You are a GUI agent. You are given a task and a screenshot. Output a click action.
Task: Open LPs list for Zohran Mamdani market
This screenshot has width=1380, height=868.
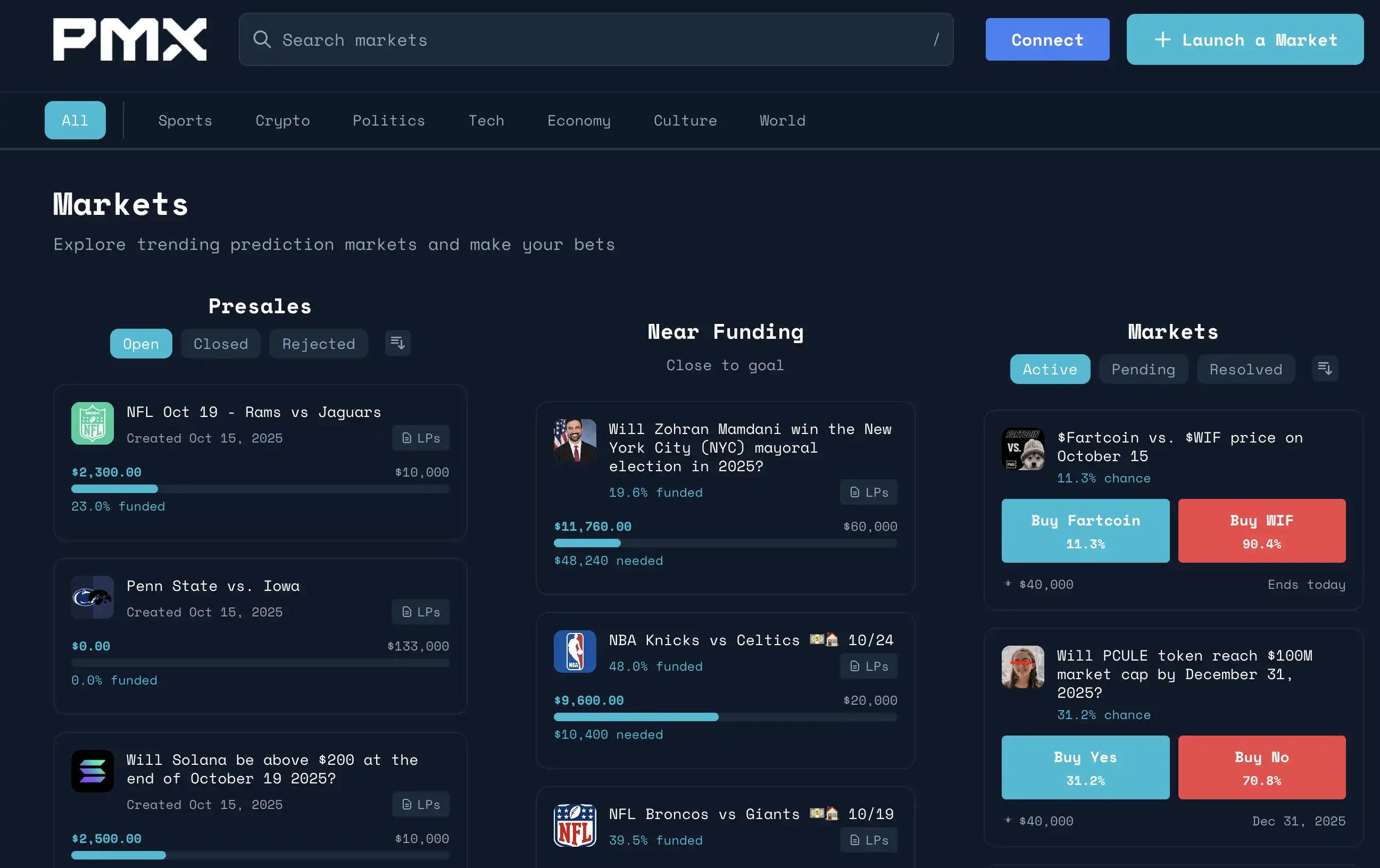[x=868, y=492]
